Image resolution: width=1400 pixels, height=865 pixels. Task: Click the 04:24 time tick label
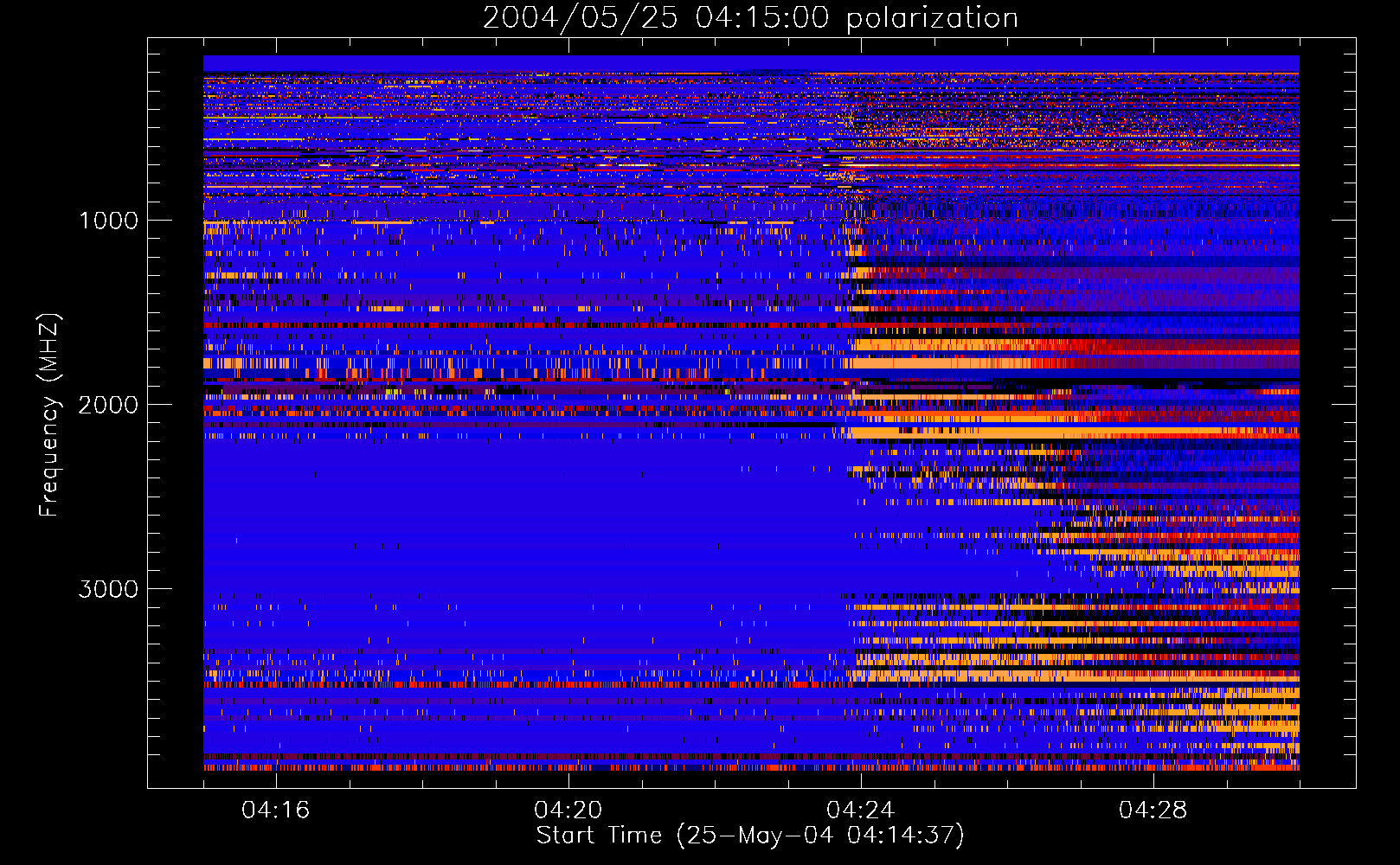(861, 811)
